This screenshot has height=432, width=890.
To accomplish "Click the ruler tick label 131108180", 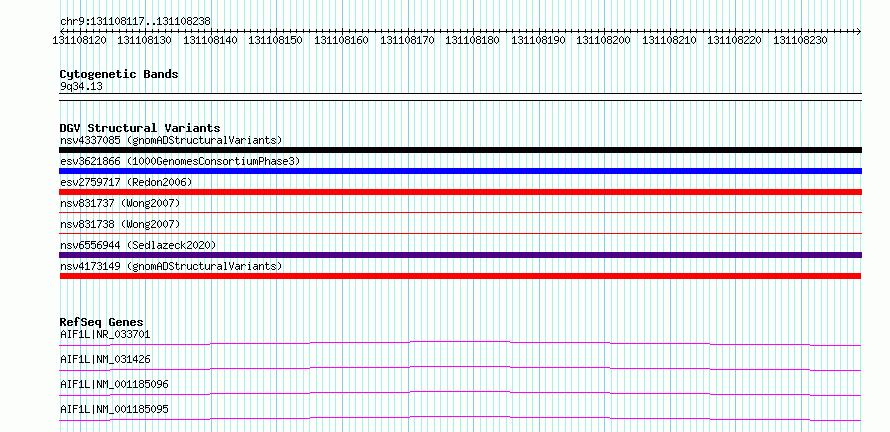I will tap(472, 40).
